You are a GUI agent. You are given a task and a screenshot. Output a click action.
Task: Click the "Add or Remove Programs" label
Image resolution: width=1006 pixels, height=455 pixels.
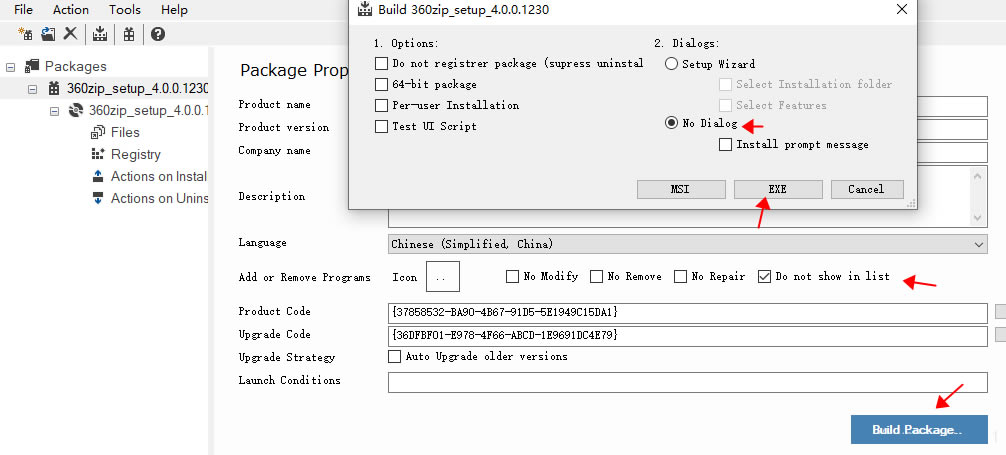pyautogui.click(x=305, y=278)
